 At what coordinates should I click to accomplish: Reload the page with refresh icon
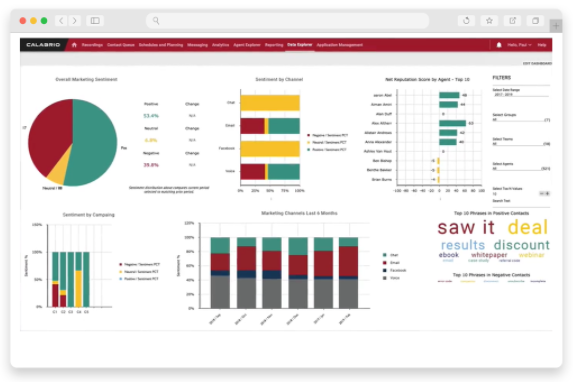point(466,20)
